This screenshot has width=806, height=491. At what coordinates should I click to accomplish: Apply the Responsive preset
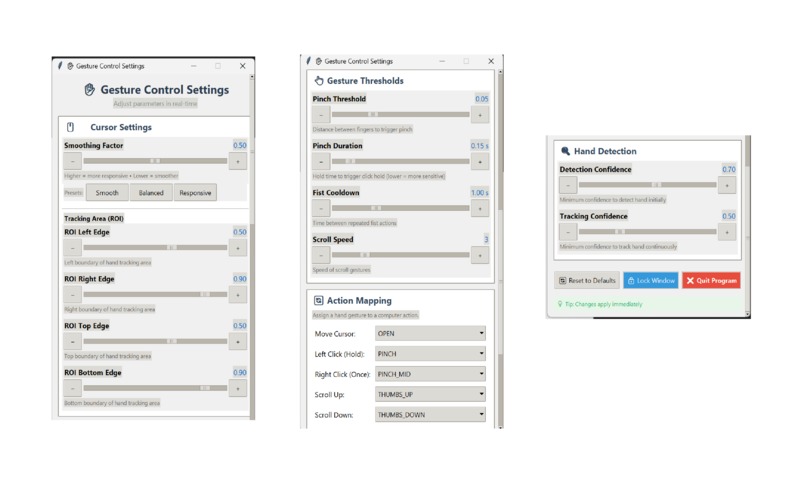coord(195,193)
